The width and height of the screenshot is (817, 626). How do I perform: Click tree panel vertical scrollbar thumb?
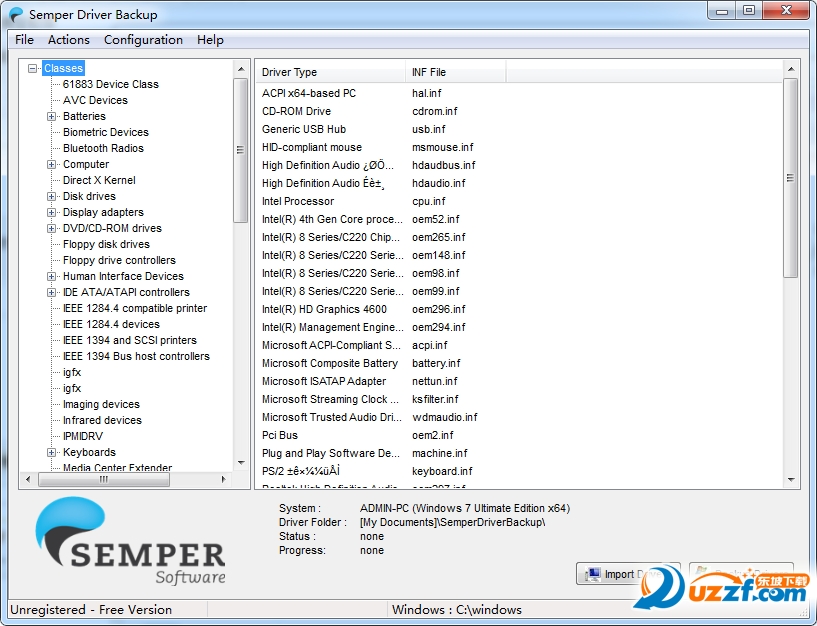point(240,150)
